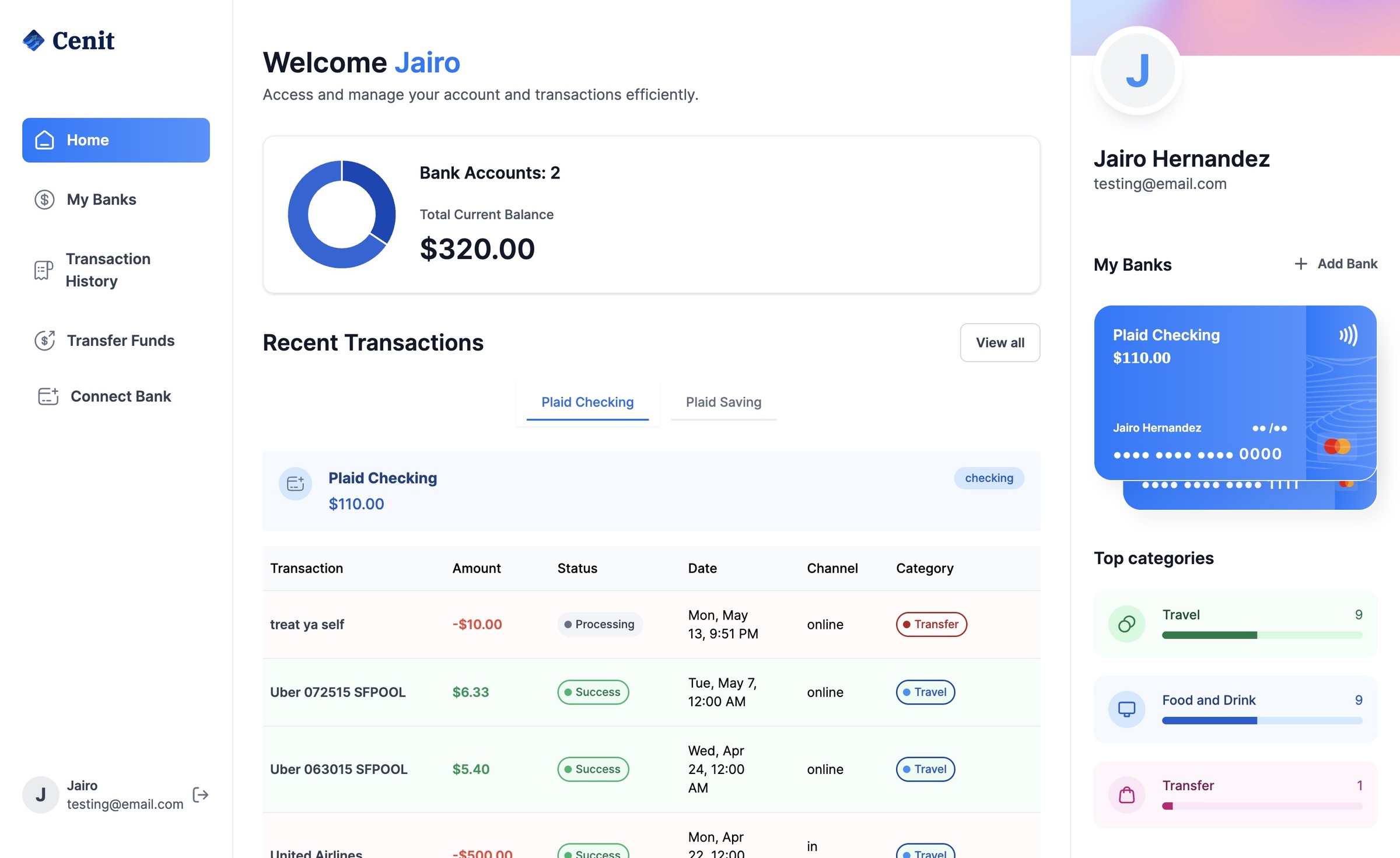Click the Transfer category badge in table
Image resolution: width=1400 pixels, height=858 pixels.
(x=931, y=624)
